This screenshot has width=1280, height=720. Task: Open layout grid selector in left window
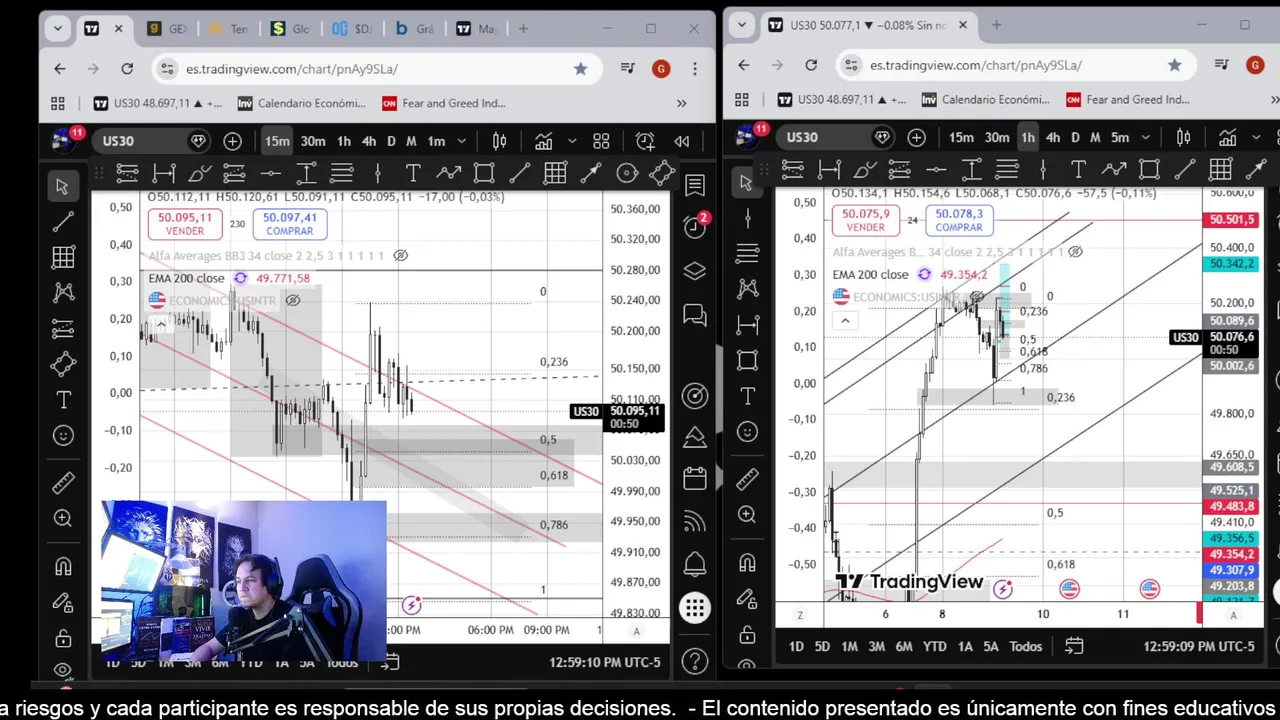point(601,141)
